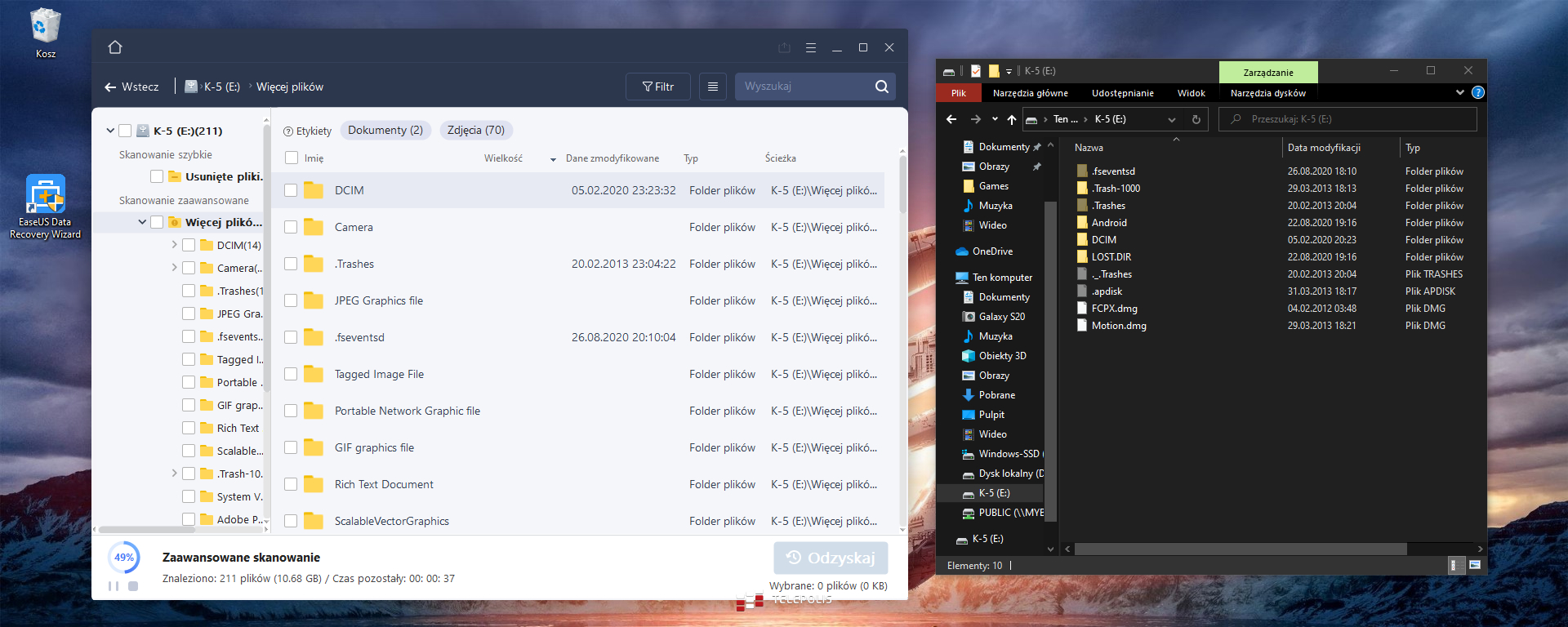This screenshot has width=1568, height=627.
Task: Open the list view options icon
Action: tap(712, 87)
